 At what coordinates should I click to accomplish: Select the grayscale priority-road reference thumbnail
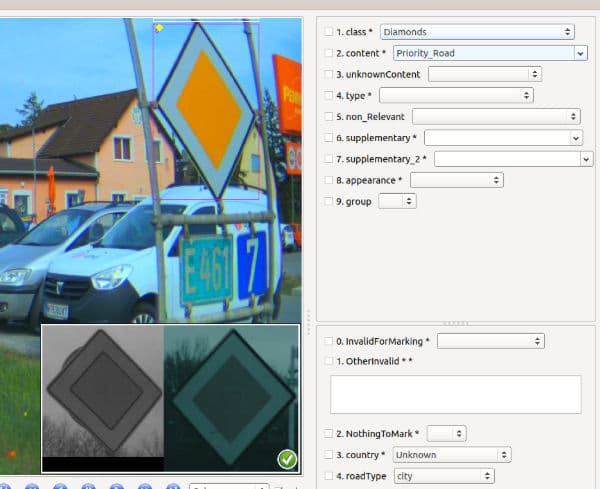pos(103,392)
